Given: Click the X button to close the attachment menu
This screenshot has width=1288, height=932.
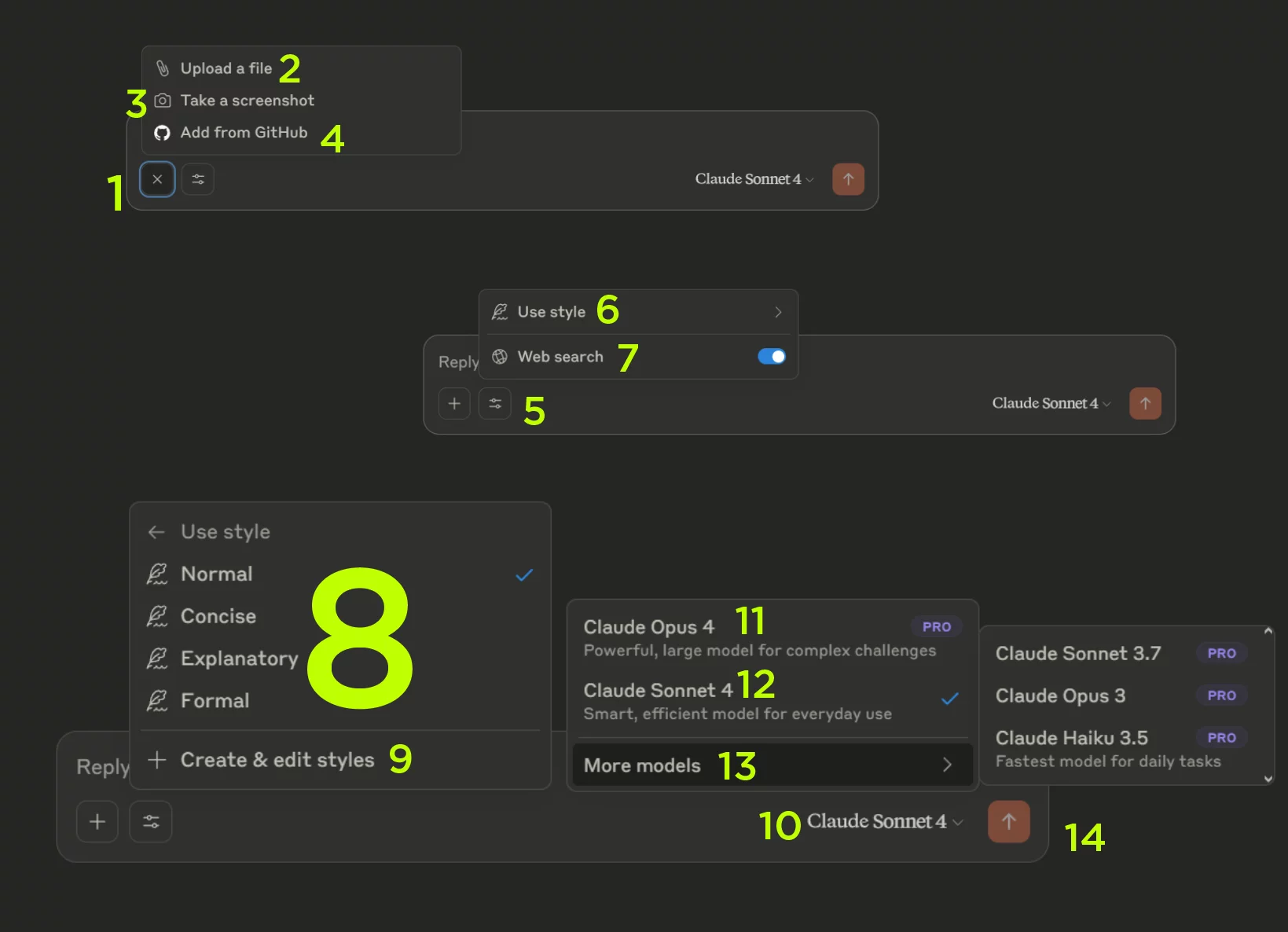Looking at the screenshot, I should click(157, 179).
